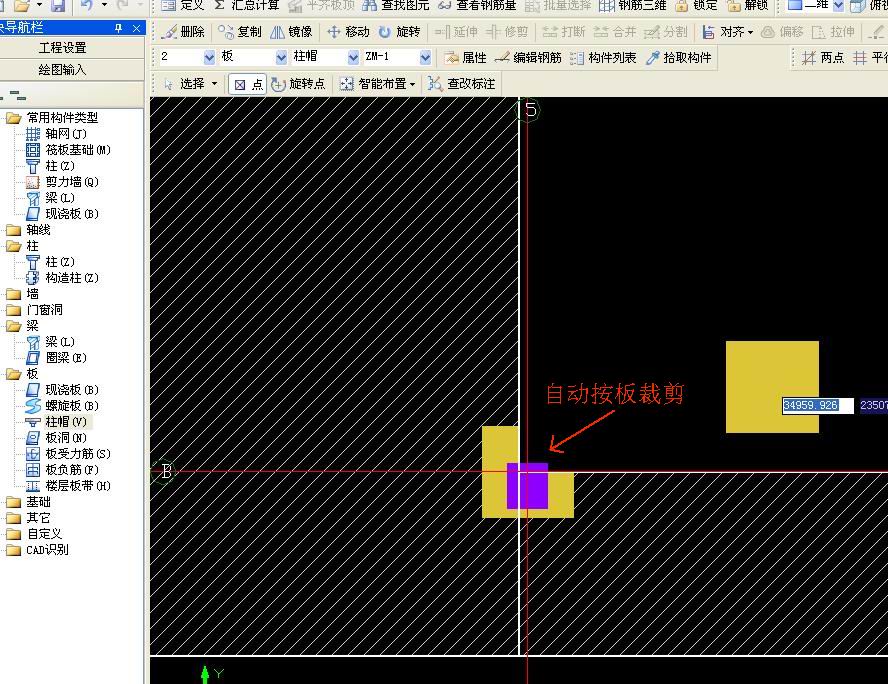Select the Move (移动) tool
This screenshot has width=888, height=684.
[348, 32]
